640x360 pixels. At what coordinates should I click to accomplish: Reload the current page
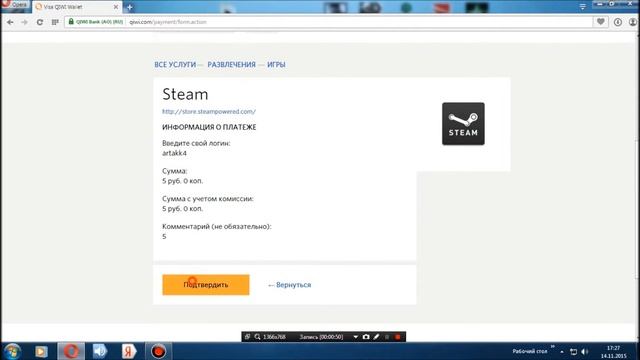click(x=40, y=22)
